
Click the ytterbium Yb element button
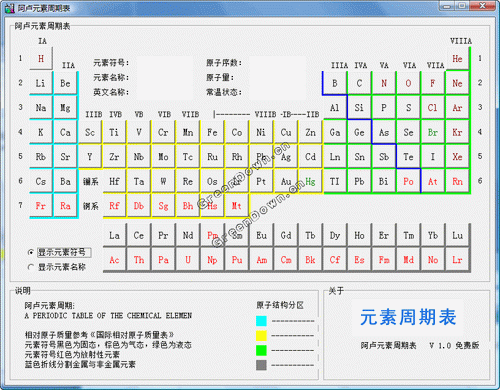(x=433, y=235)
